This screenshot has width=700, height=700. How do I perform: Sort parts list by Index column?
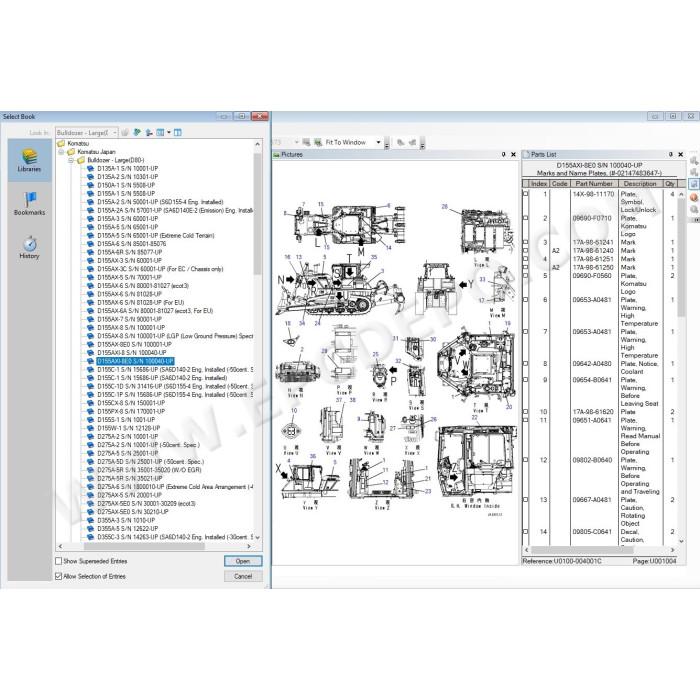click(x=539, y=183)
